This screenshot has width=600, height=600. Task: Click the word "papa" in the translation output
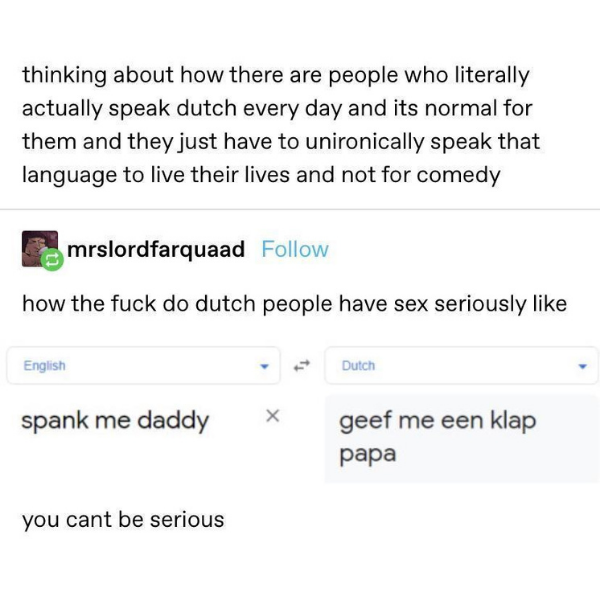click(368, 453)
